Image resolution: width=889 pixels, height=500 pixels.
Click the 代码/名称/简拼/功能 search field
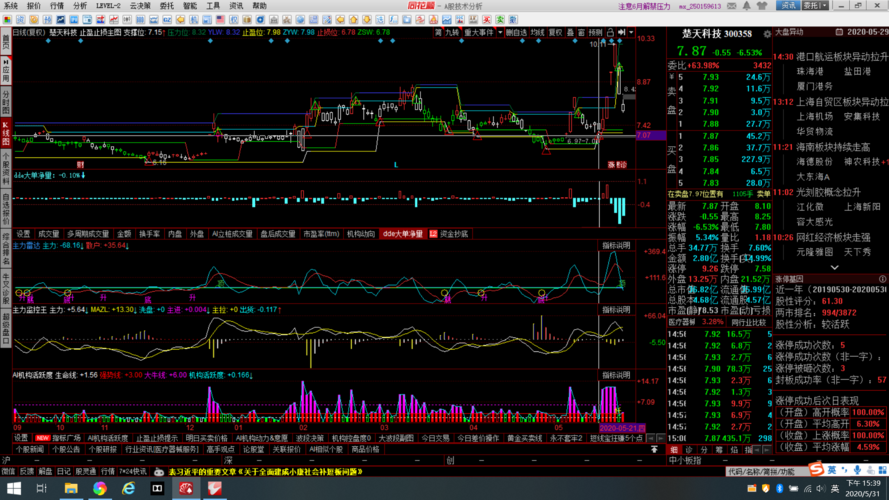coord(762,470)
